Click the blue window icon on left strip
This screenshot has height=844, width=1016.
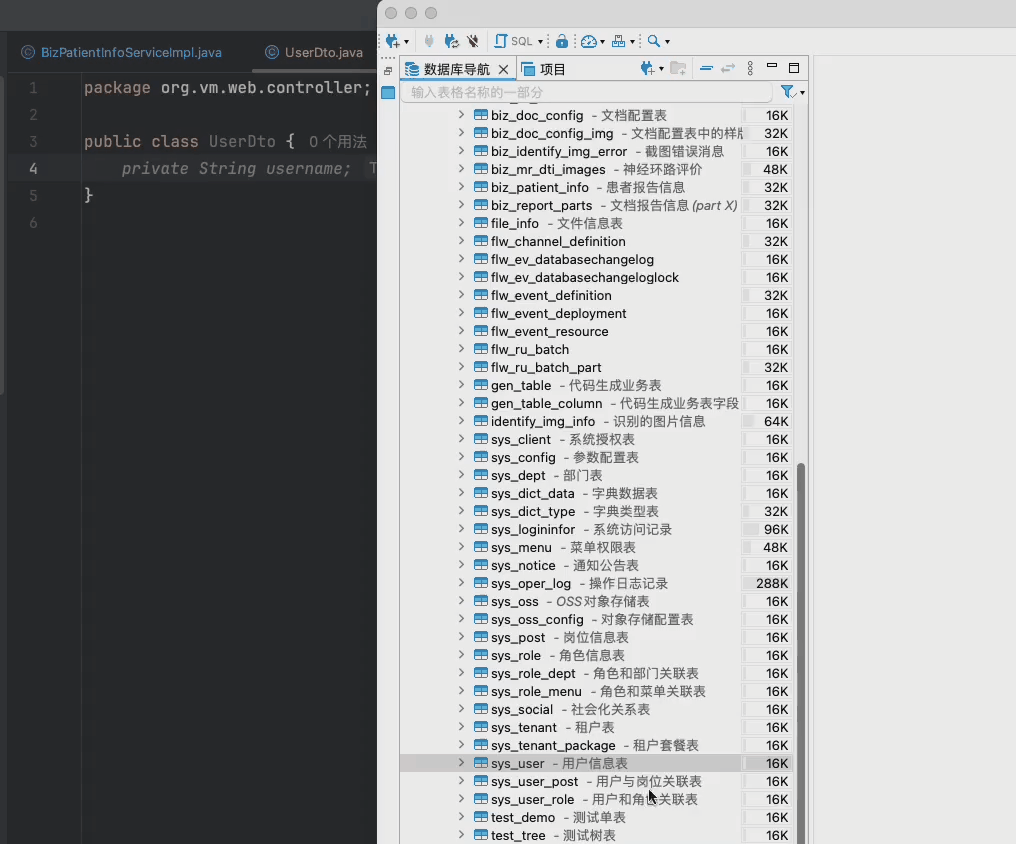pyautogui.click(x=388, y=93)
